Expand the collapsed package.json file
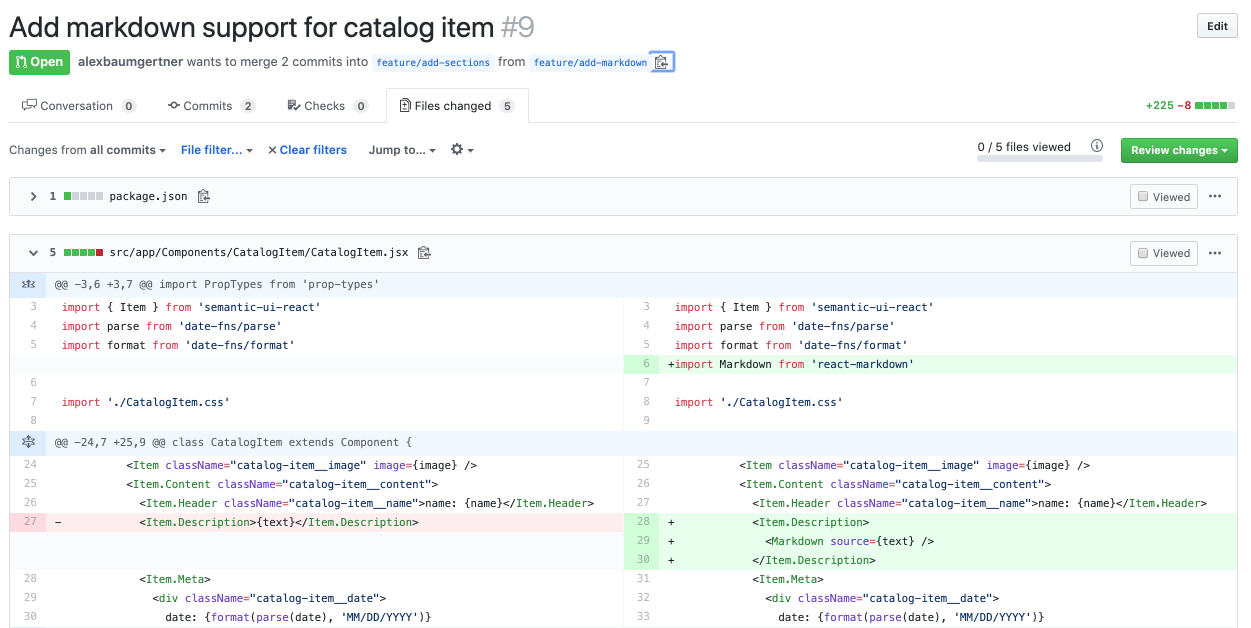This screenshot has height=628, width=1251. (x=33, y=197)
